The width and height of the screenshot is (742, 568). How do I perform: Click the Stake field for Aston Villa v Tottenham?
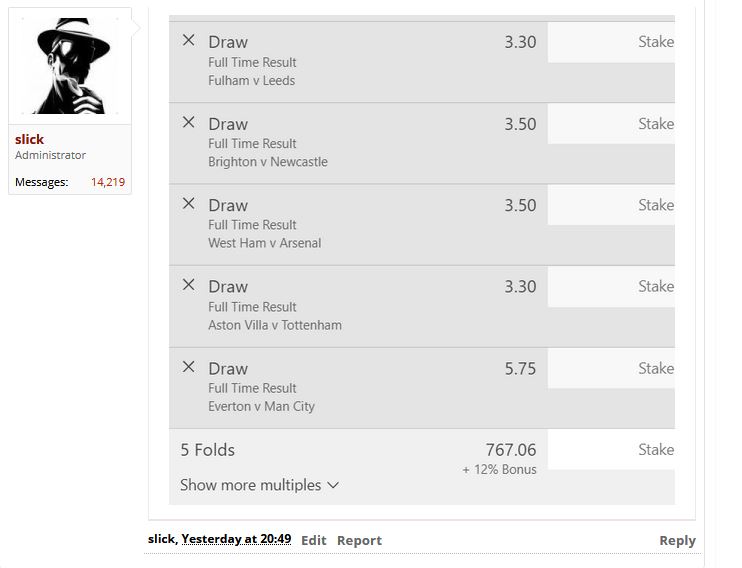click(611, 286)
